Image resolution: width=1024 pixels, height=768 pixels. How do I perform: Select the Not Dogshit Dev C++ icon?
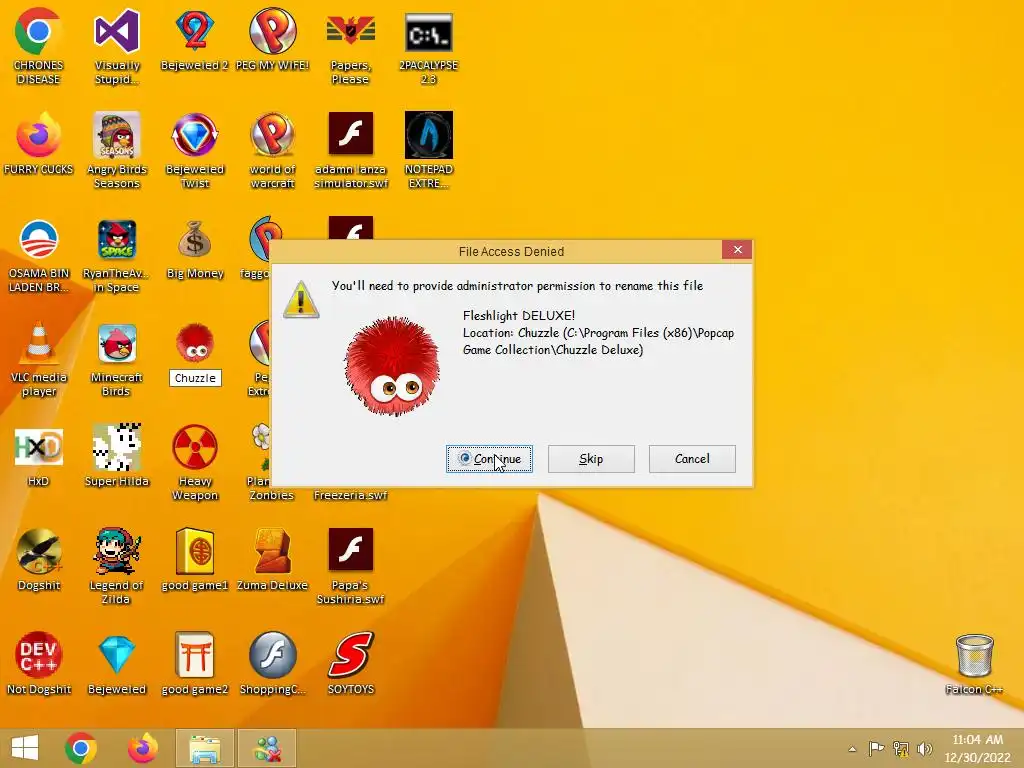[x=39, y=655]
